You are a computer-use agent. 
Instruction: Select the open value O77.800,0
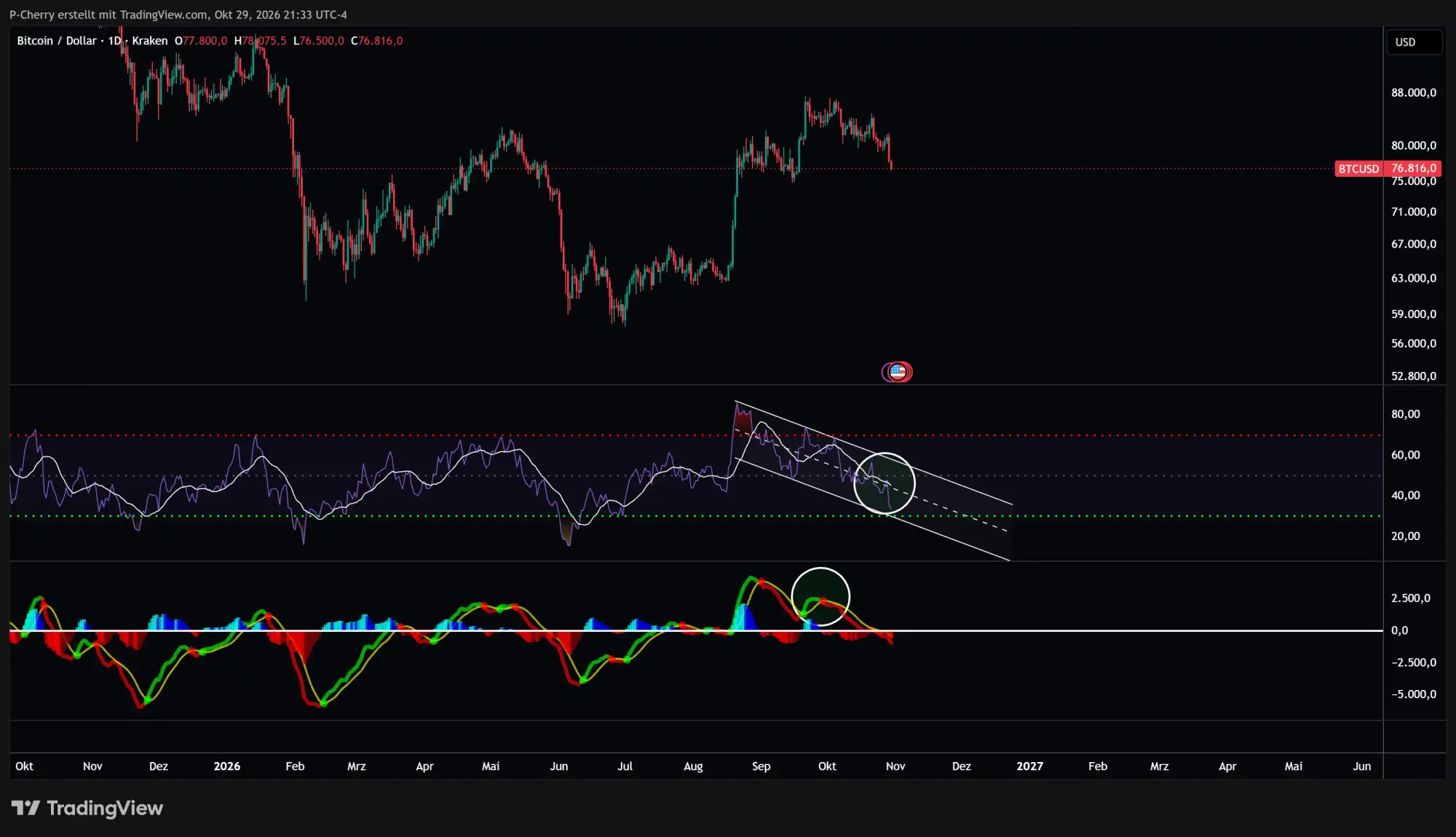[201, 41]
